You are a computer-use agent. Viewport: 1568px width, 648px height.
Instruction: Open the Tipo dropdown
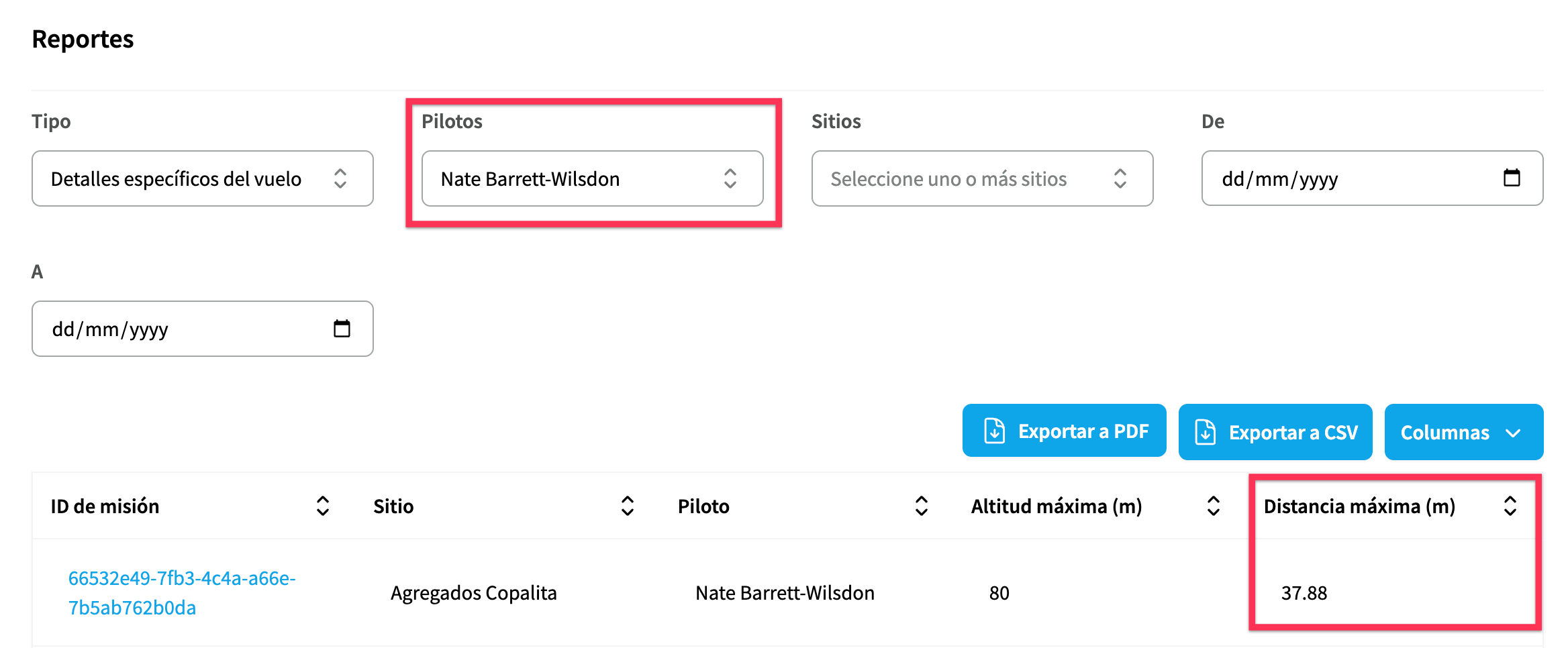[x=203, y=178]
